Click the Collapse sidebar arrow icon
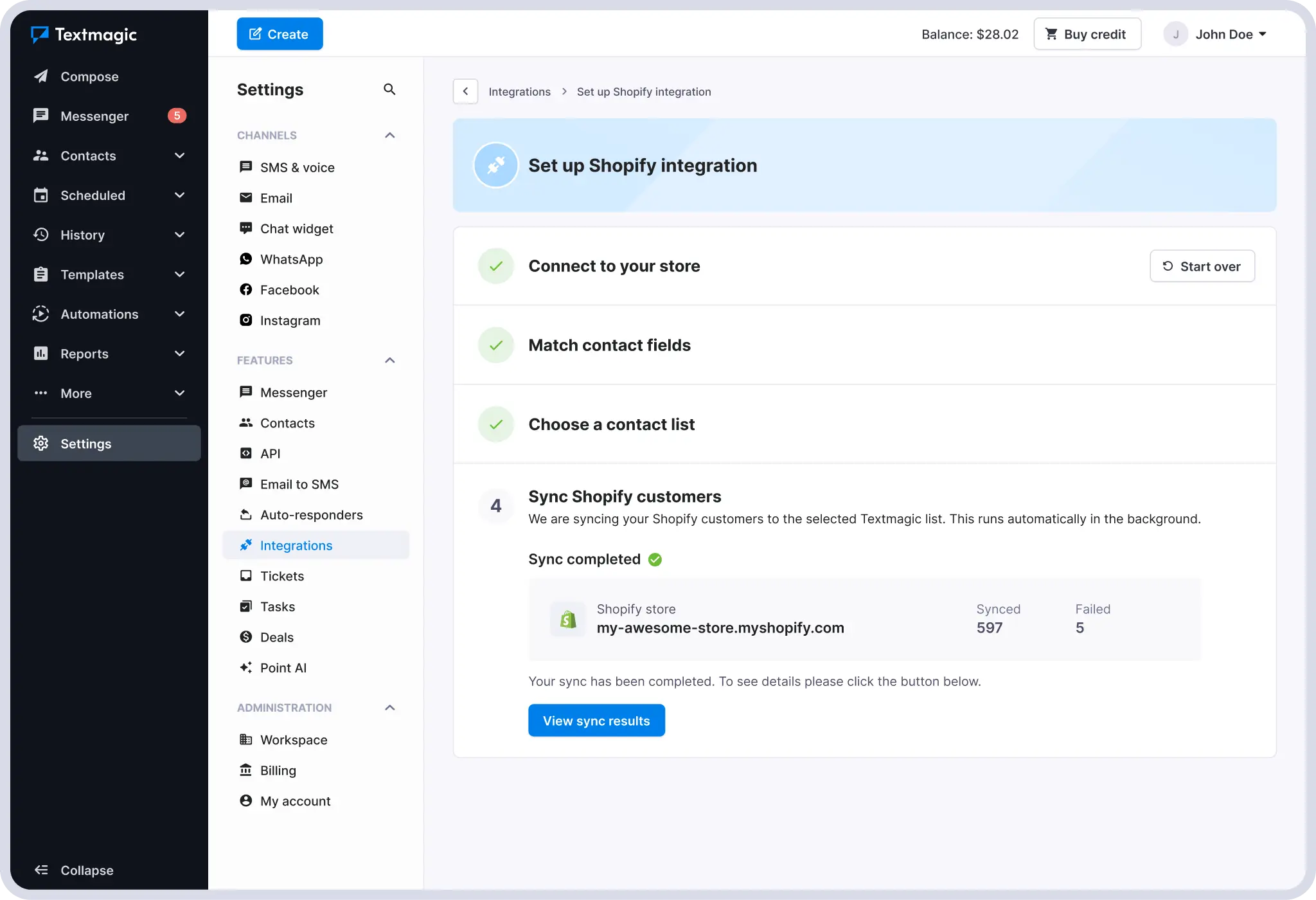Viewport: 1316px width, 900px height. pyautogui.click(x=41, y=870)
